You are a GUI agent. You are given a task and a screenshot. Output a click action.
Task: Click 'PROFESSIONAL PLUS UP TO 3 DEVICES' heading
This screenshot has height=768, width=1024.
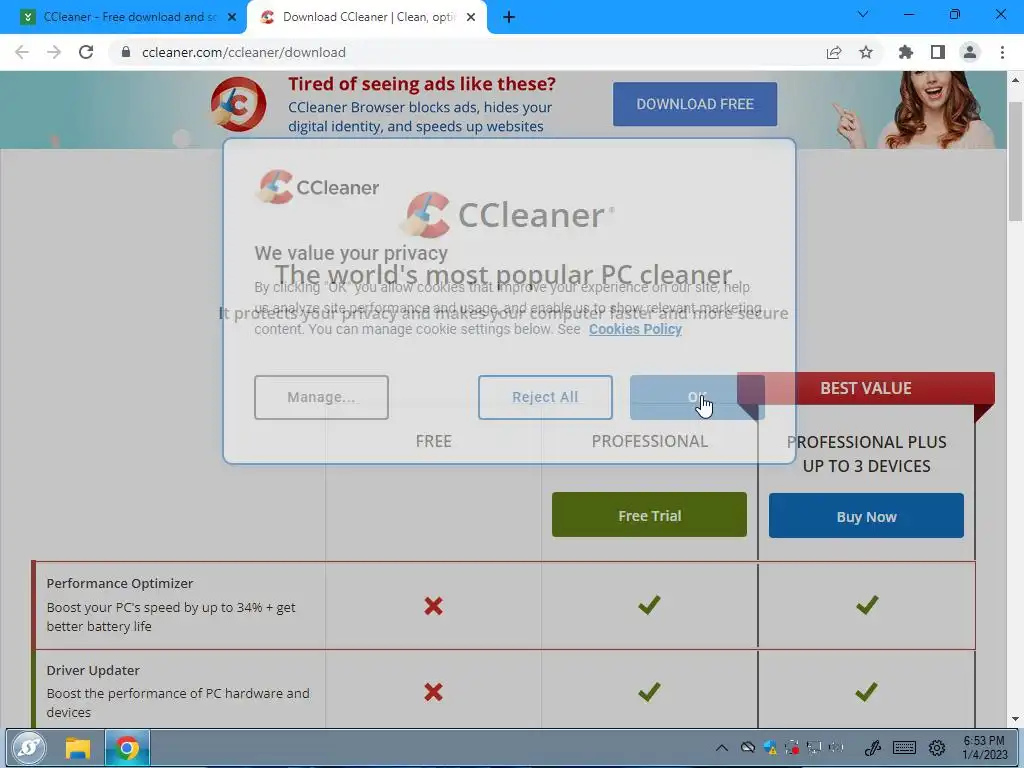click(x=866, y=454)
